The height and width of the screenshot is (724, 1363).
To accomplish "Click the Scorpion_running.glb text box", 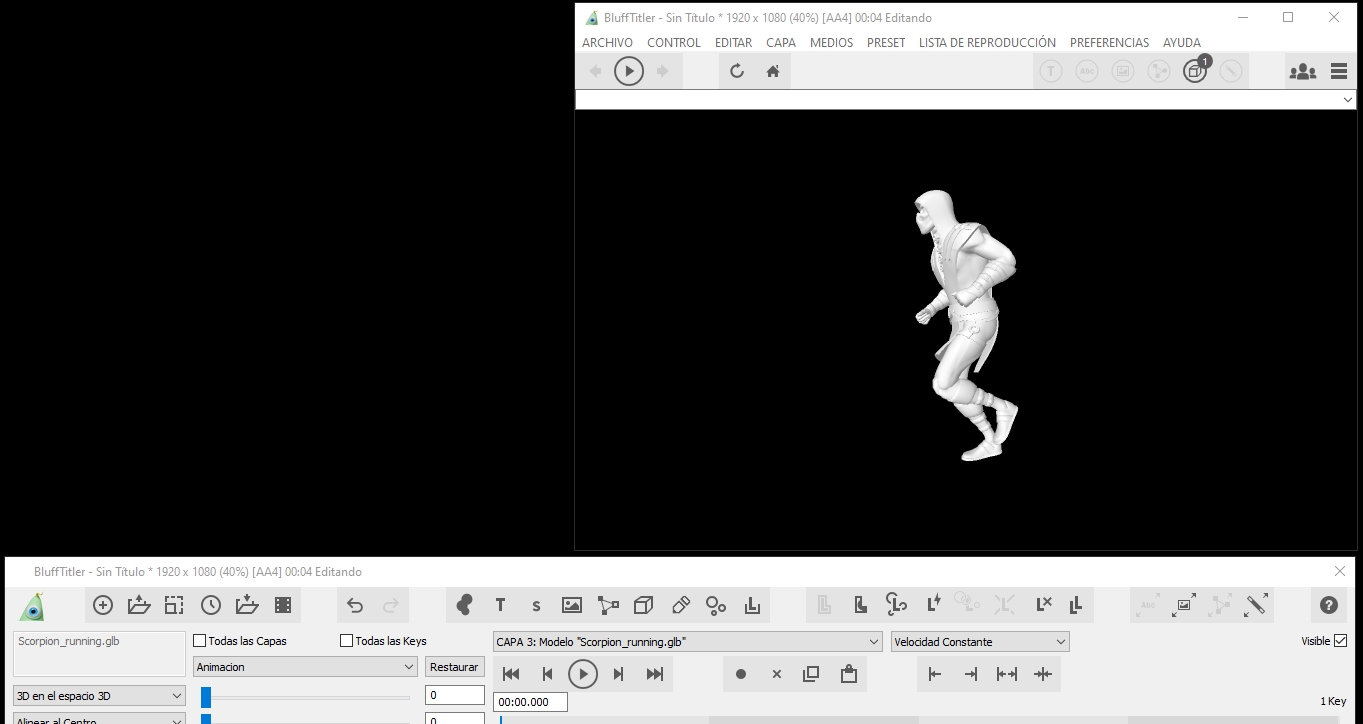I will 99,654.
